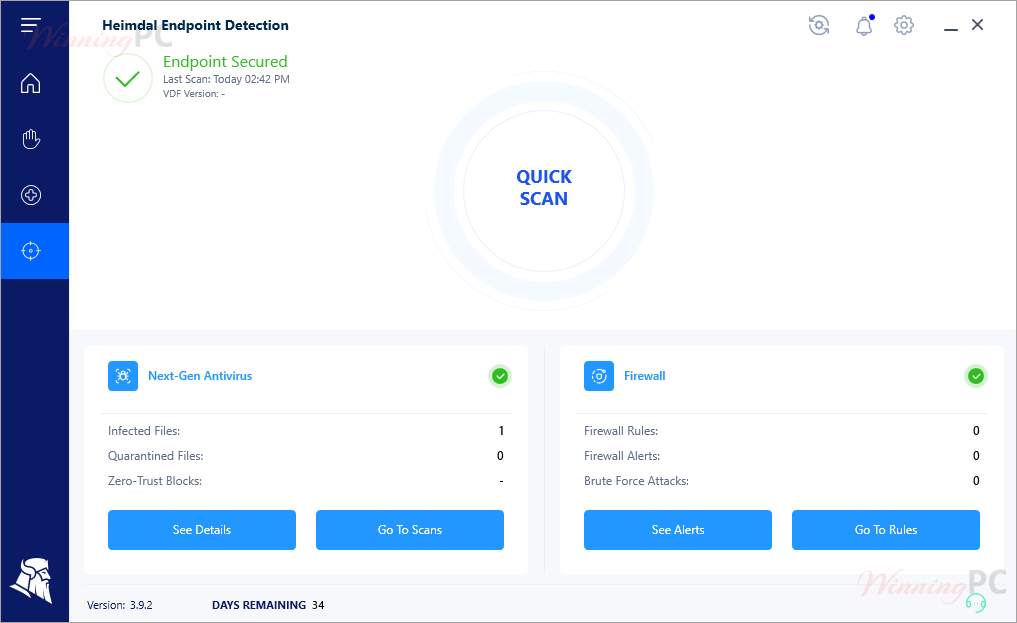Click the green Endpoint Secured checkmark icon
This screenshot has width=1017, height=623.
tap(128, 78)
